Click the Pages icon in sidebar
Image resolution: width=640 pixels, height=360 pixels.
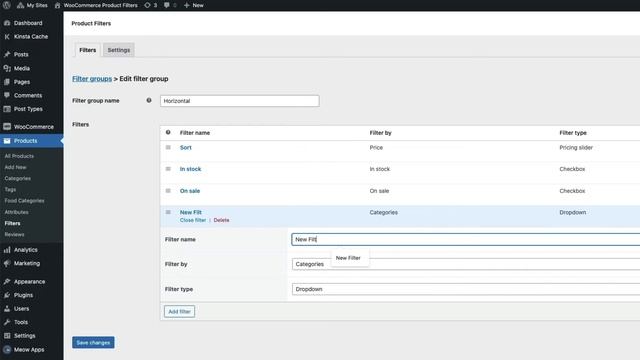[7, 82]
